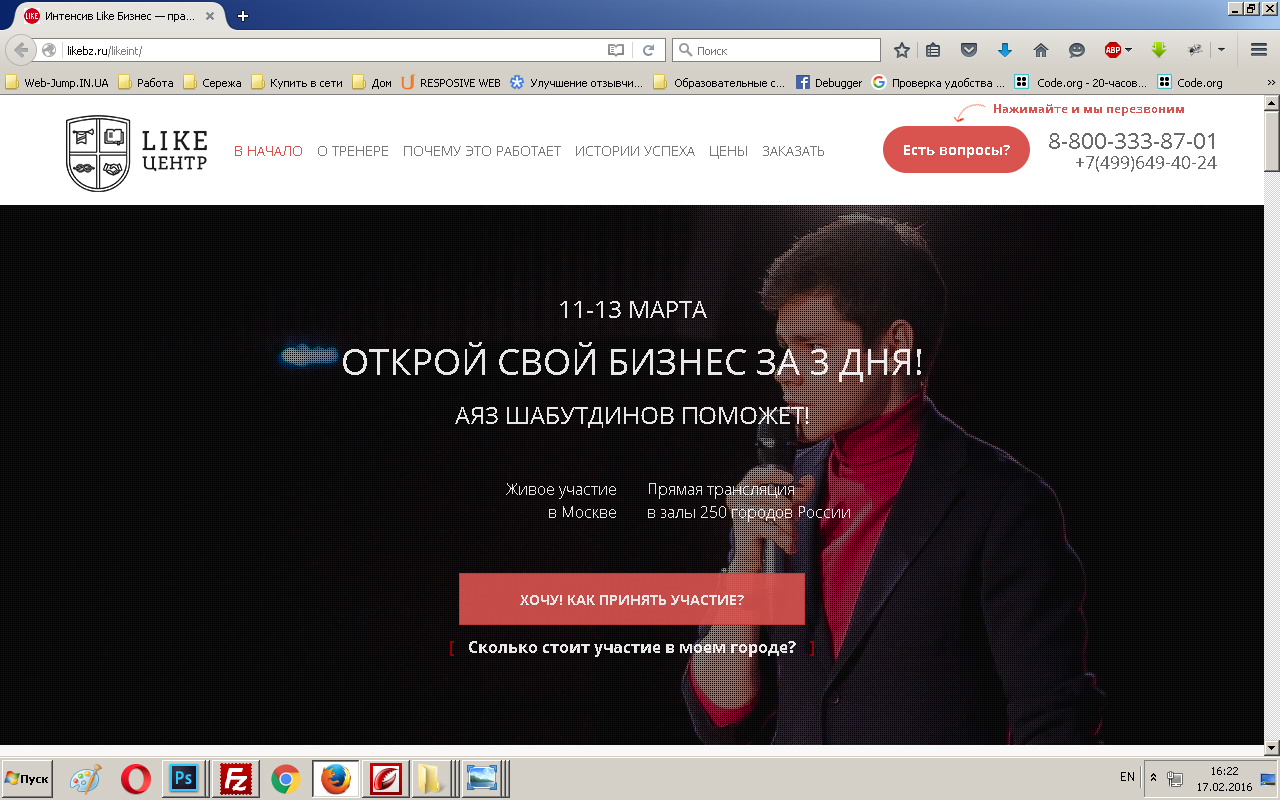Navigate to ЦЕНЫ in the site menu

tap(728, 151)
